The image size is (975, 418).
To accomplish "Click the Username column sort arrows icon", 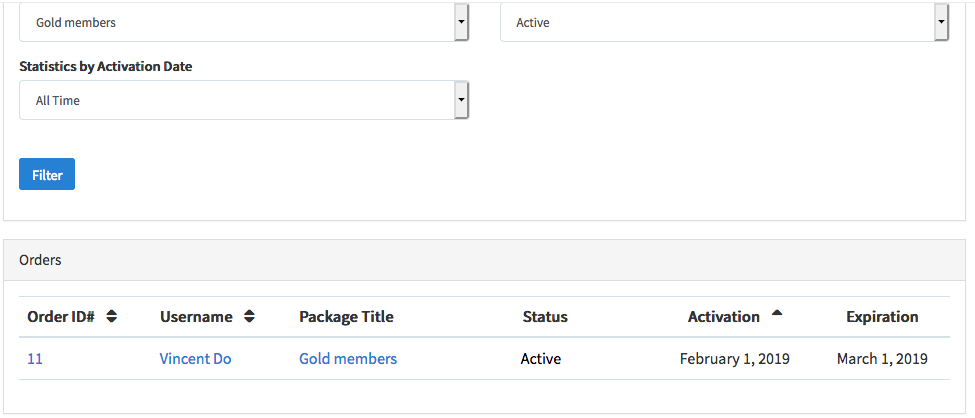I will (x=249, y=316).
